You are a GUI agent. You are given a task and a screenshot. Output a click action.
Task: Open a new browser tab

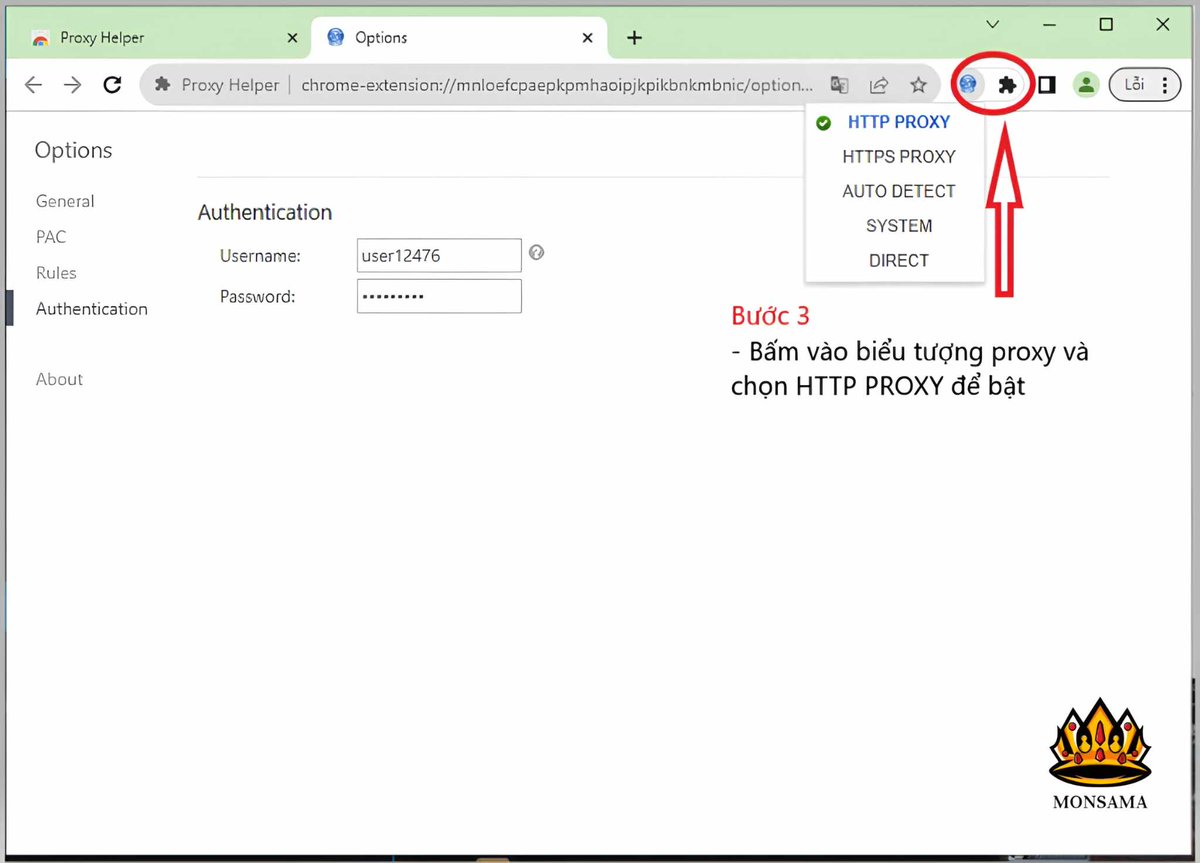pos(634,38)
